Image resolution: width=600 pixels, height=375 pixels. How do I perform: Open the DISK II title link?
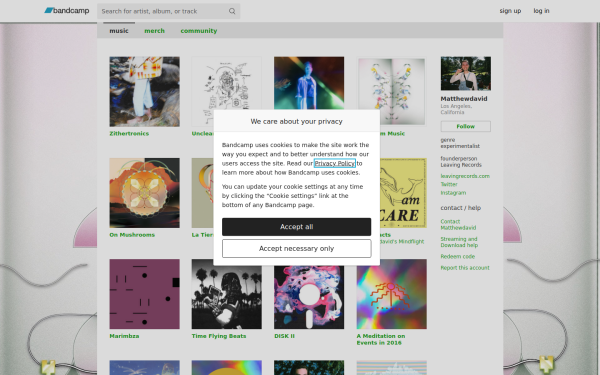(284, 336)
